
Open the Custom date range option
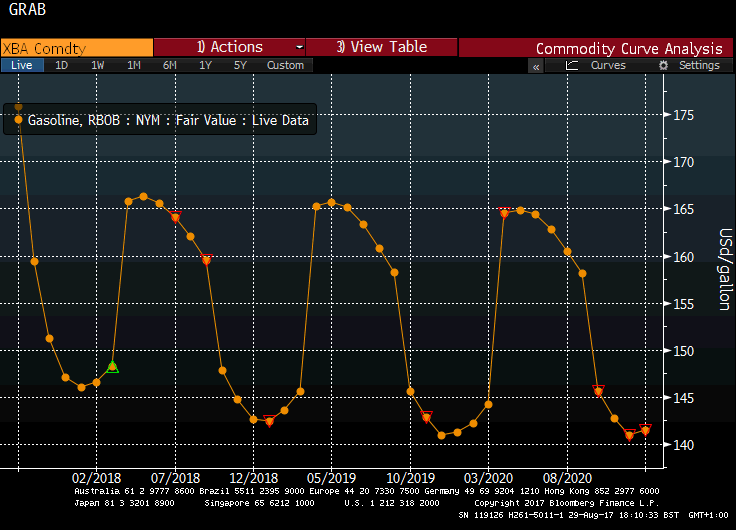pyautogui.click(x=285, y=65)
